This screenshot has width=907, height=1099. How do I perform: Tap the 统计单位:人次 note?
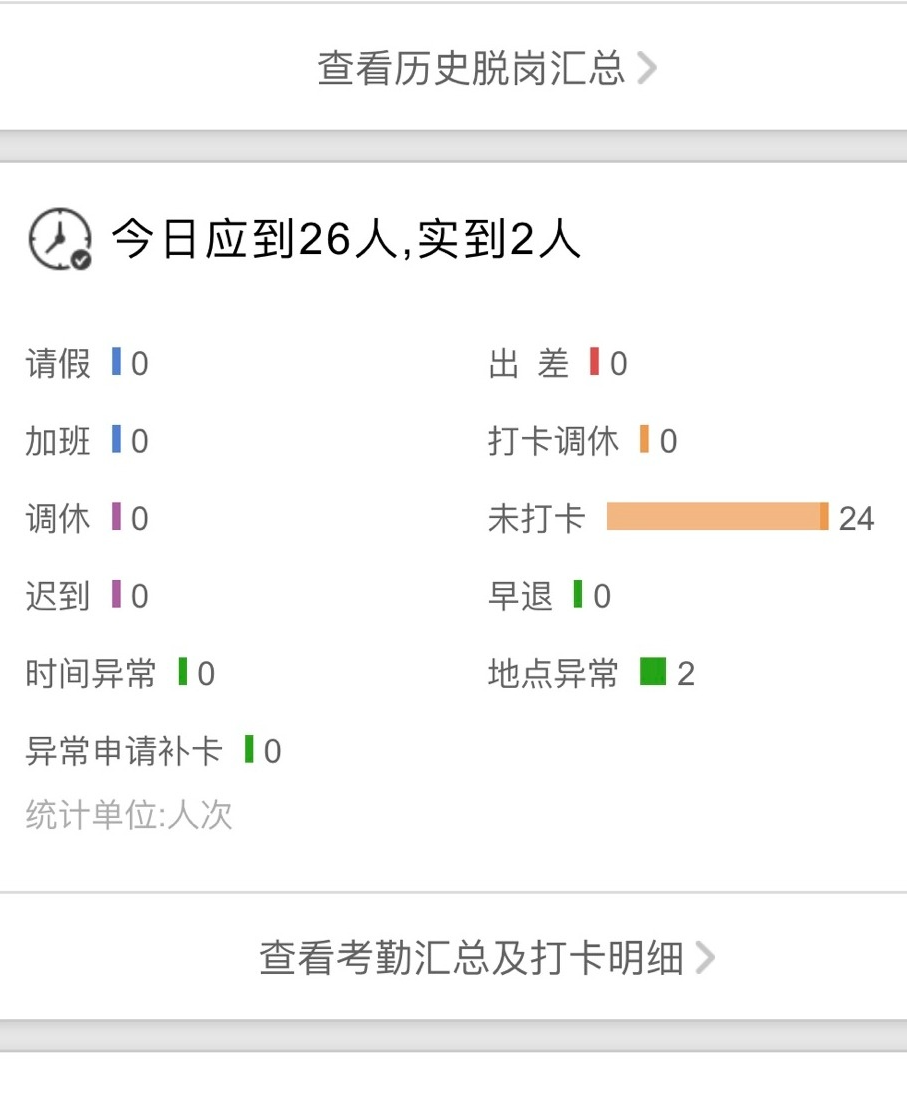128,814
